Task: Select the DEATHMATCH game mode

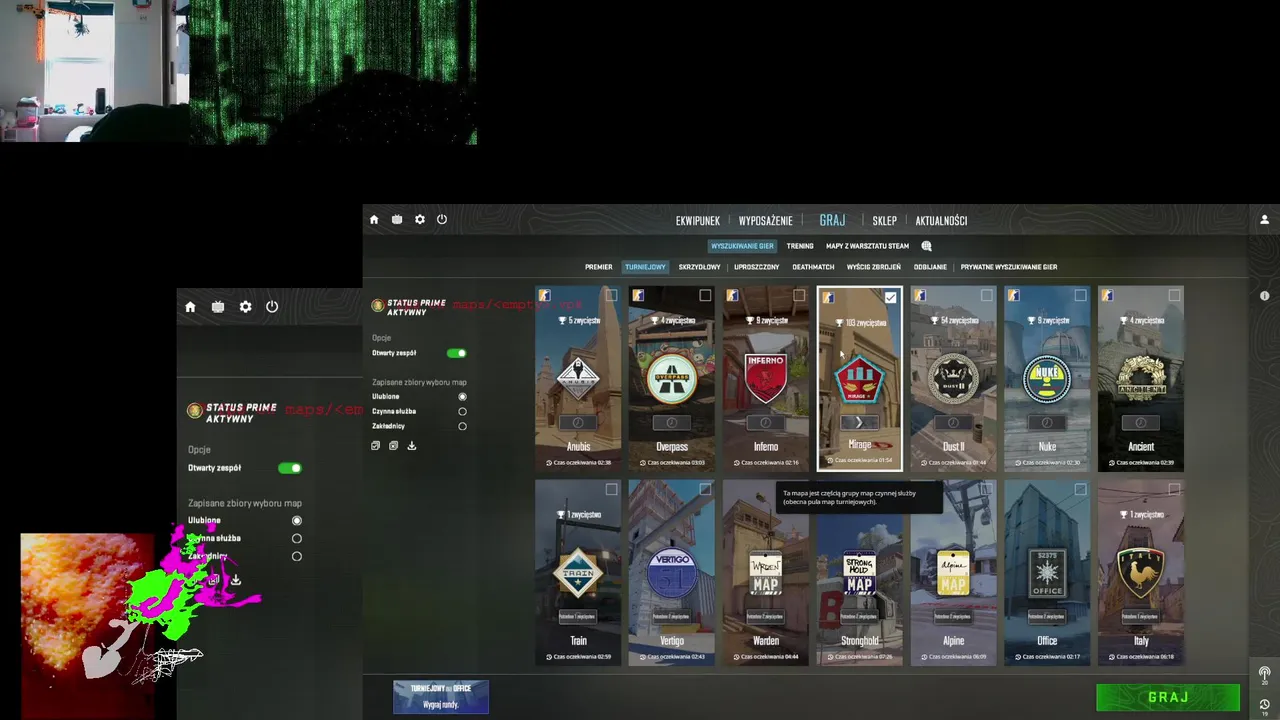Action: (813, 267)
